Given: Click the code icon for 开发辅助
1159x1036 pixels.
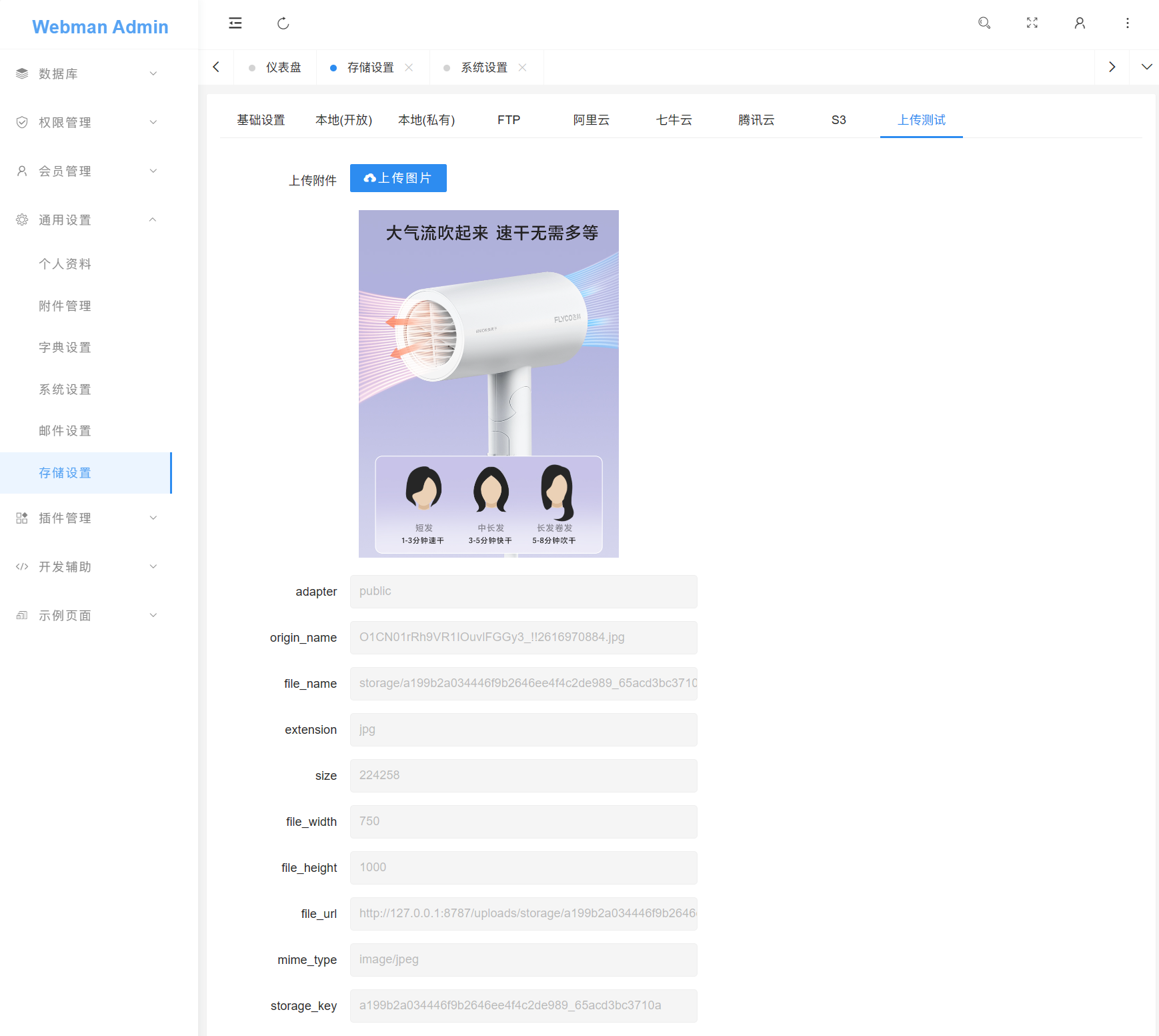Looking at the screenshot, I should 22,566.
